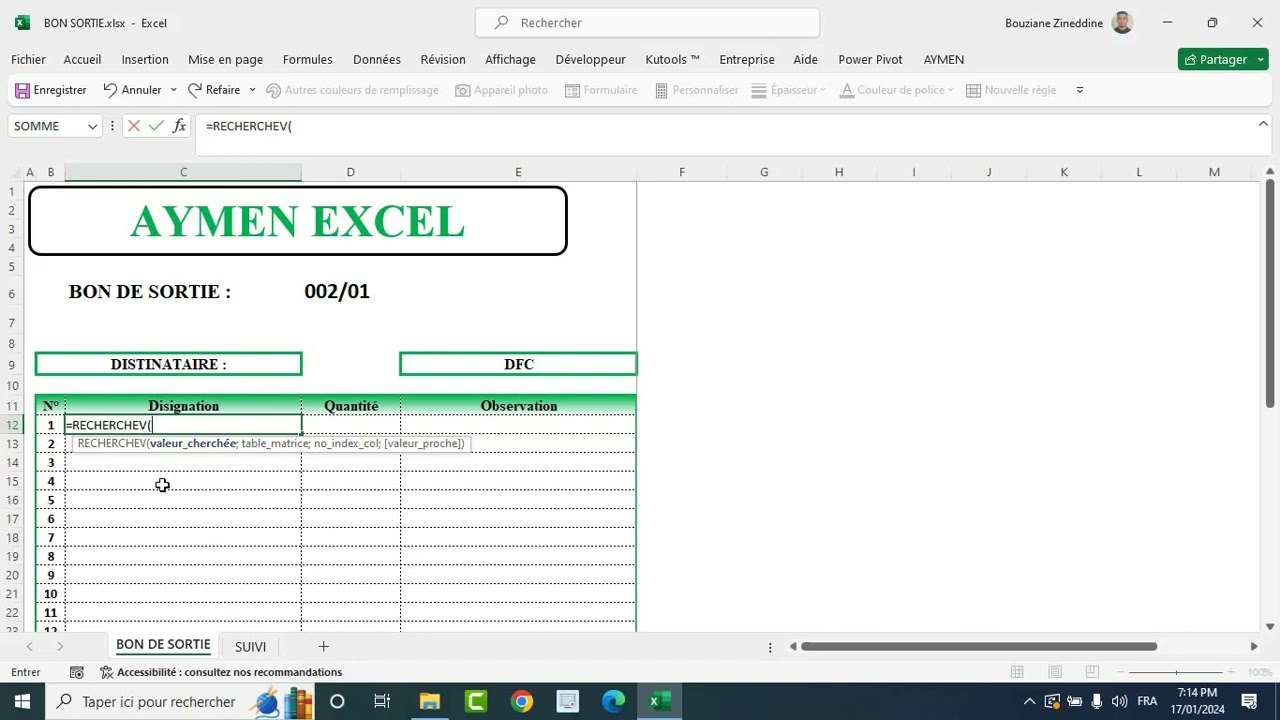Screen dimensions: 1280x720
Task: Open the Formules ribbon tab
Action: click(x=308, y=60)
